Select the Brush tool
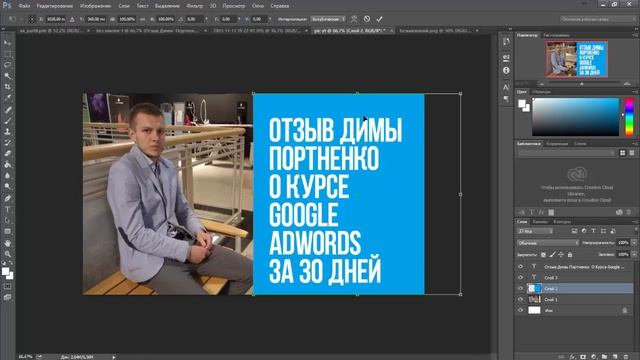This screenshot has width=640, height=360. click(7, 121)
